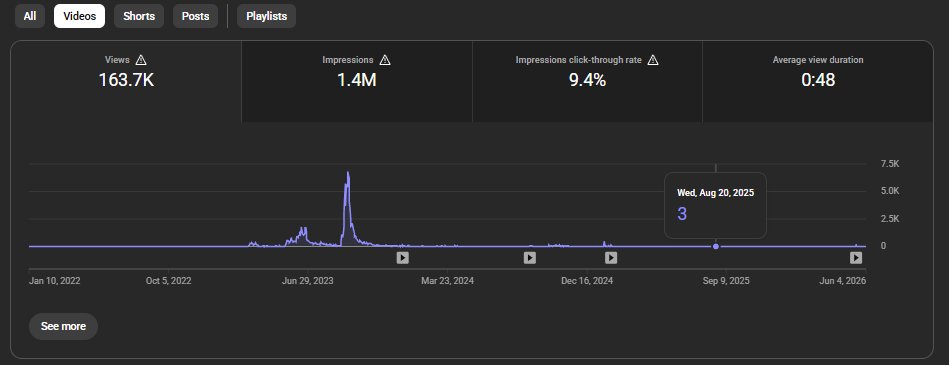Select the Views metric card
Viewport: 949px width, 365px height.
[126, 82]
